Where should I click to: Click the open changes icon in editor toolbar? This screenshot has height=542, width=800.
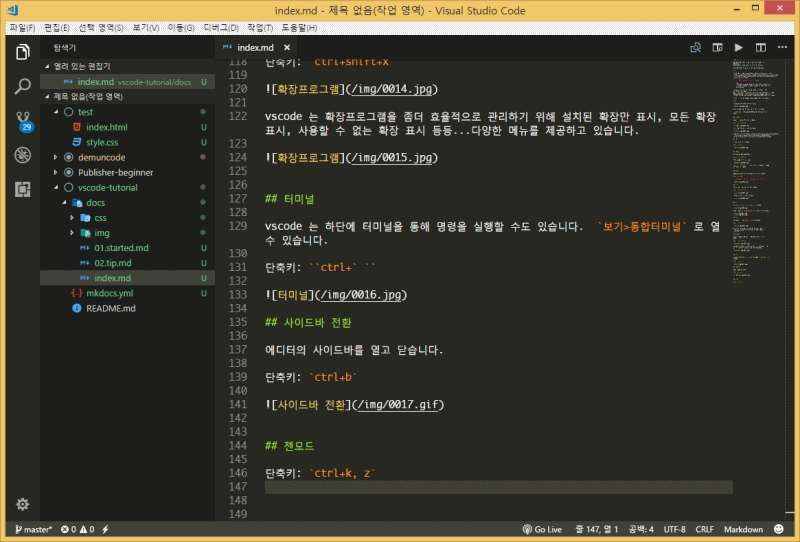tap(695, 47)
